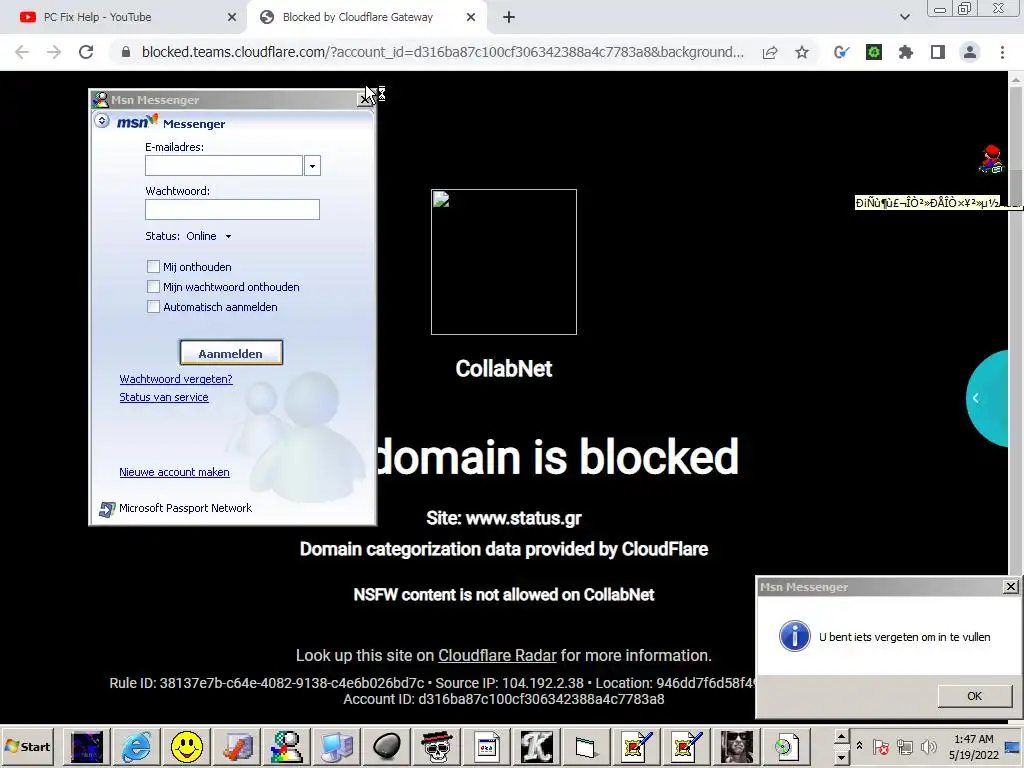Click the share page icon in address bar
This screenshot has height=768, width=1024.
coord(770,52)
